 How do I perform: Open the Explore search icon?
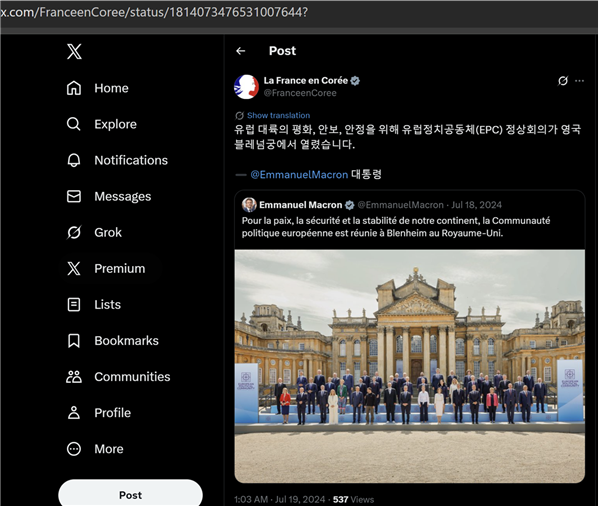(74, 124)
